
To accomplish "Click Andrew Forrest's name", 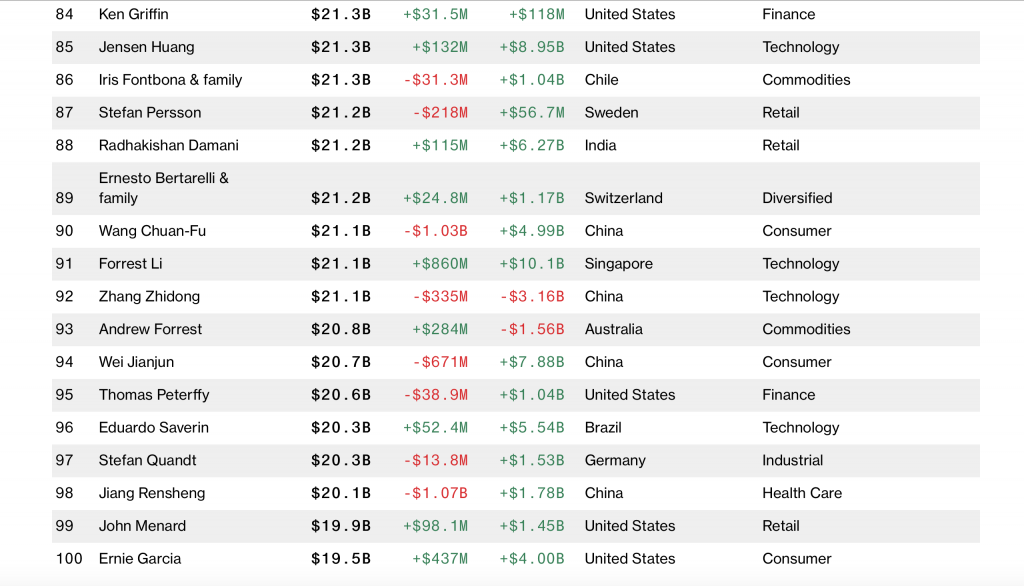I will click(150, 329).
